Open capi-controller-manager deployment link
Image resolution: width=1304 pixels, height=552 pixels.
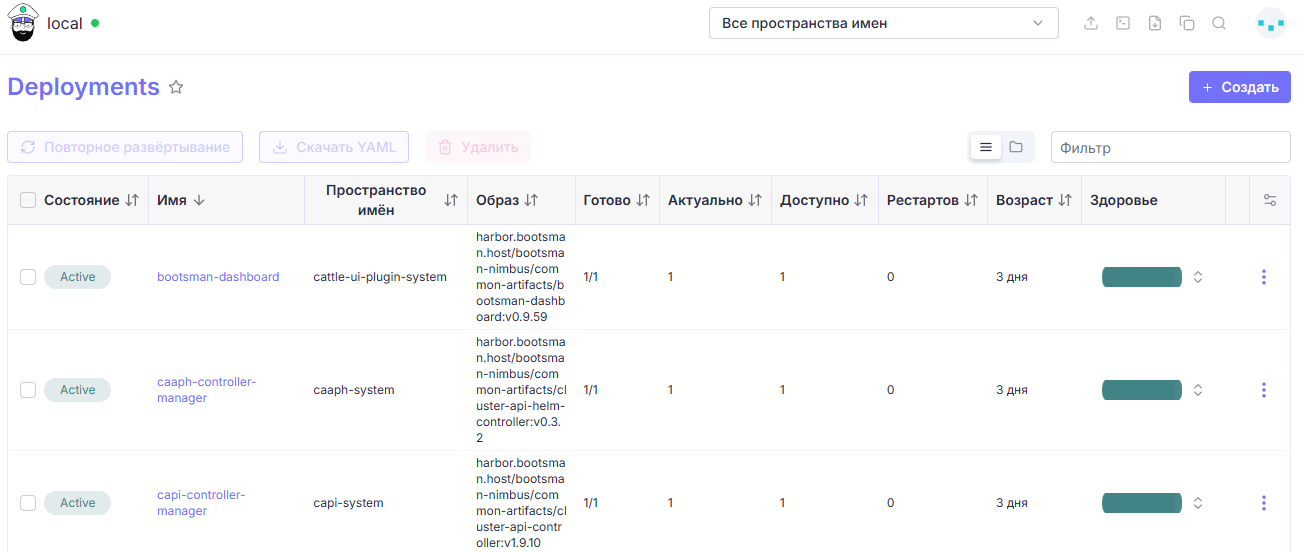[201, 503]
